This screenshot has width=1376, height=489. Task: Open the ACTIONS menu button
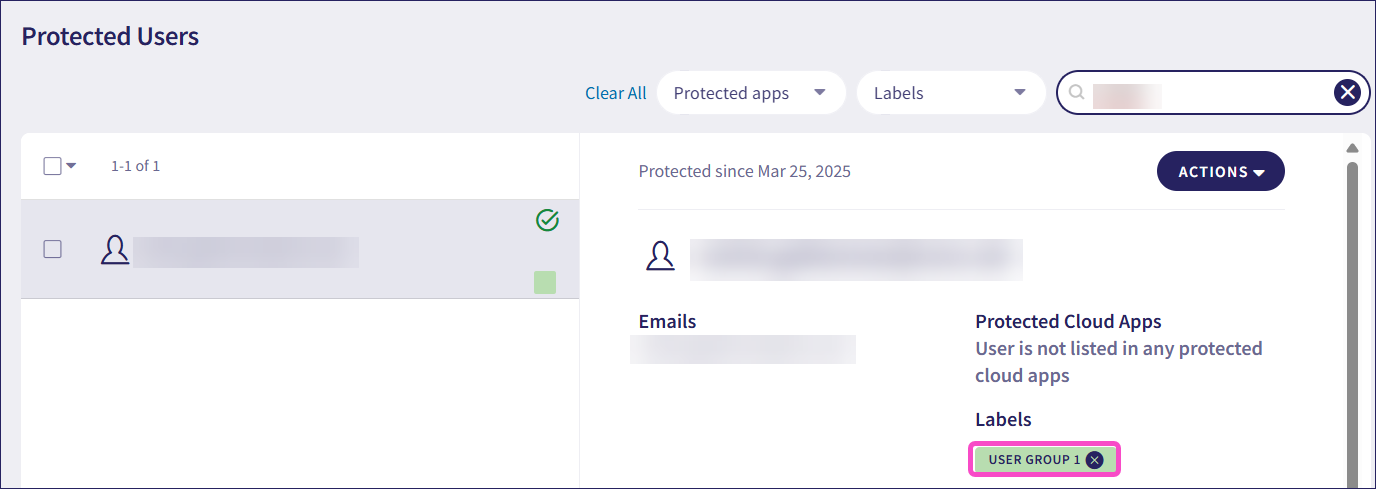pos(1220,172)
